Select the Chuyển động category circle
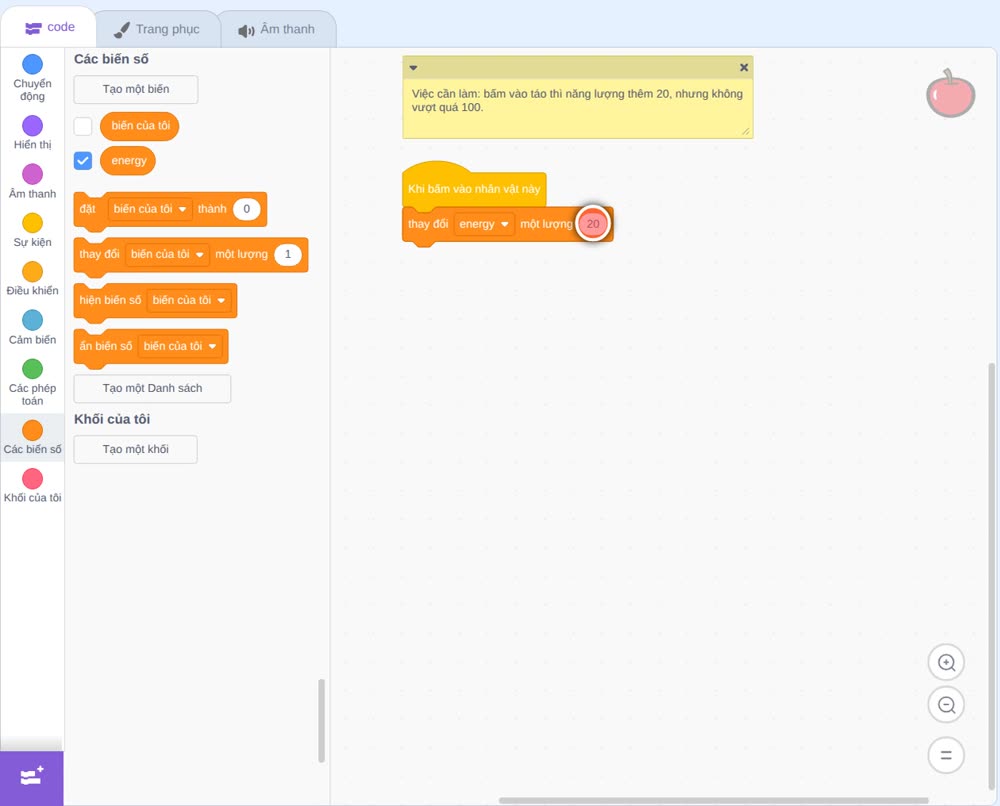 pos(33,64)
